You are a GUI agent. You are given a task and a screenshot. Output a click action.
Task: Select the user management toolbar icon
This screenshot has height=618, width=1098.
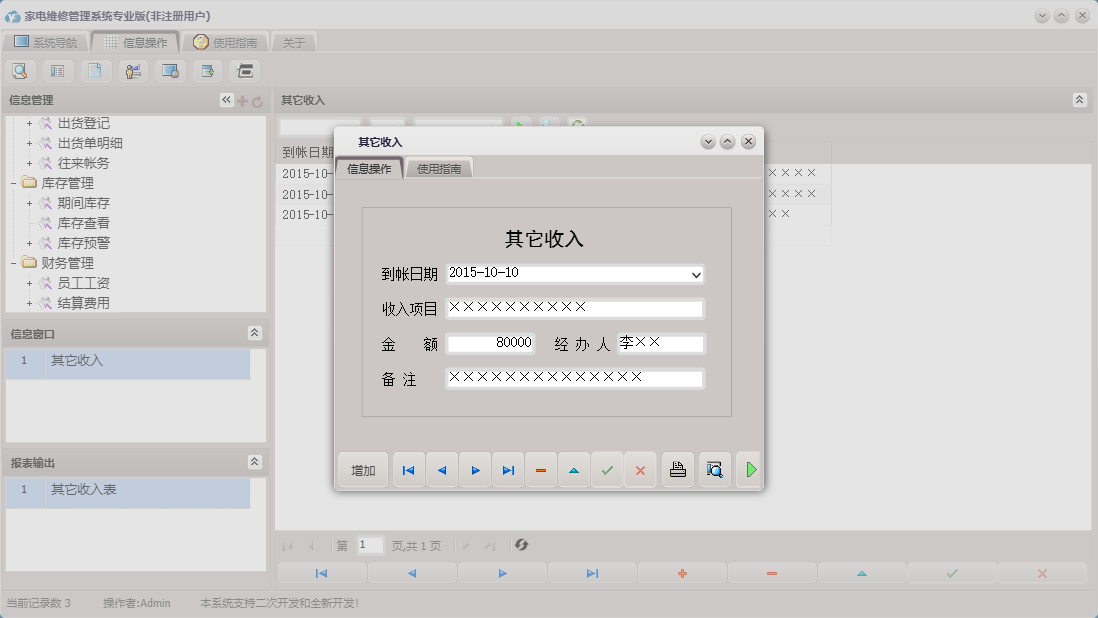tap(132, 71)
